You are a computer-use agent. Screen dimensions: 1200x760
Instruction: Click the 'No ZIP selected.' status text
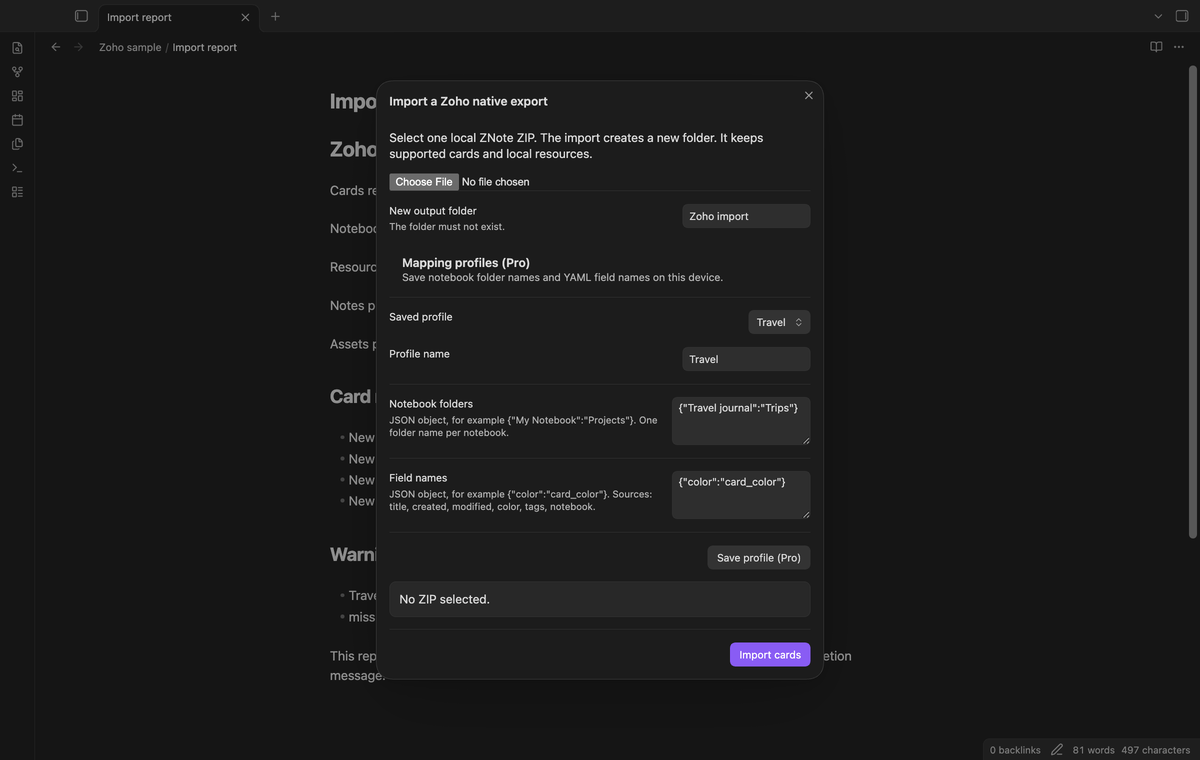pos(444,600)
